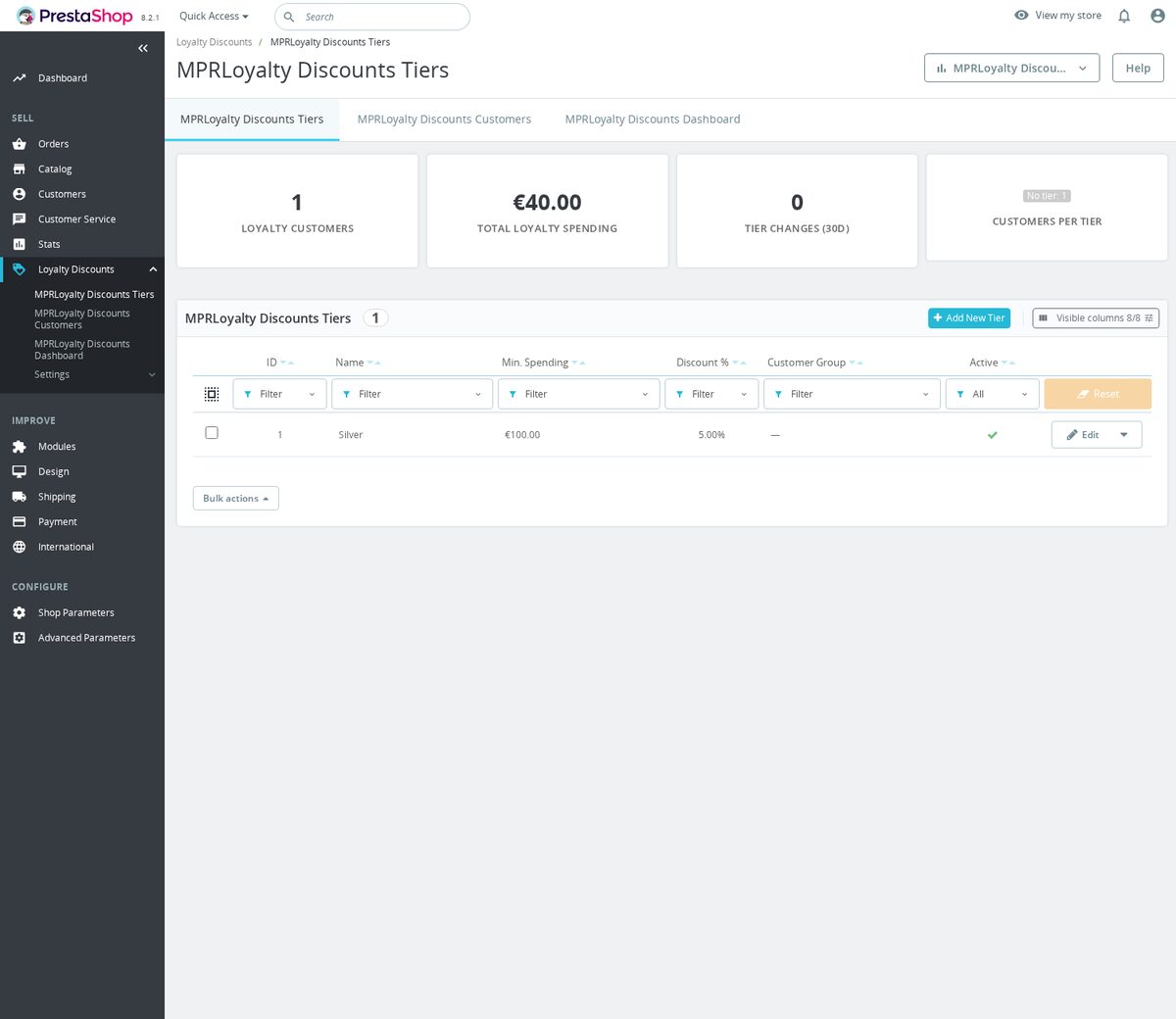Click the select-all rows icon in filter row
Image resolution: width=1176 pixels, height=1019 pixels.
[212, 394]
